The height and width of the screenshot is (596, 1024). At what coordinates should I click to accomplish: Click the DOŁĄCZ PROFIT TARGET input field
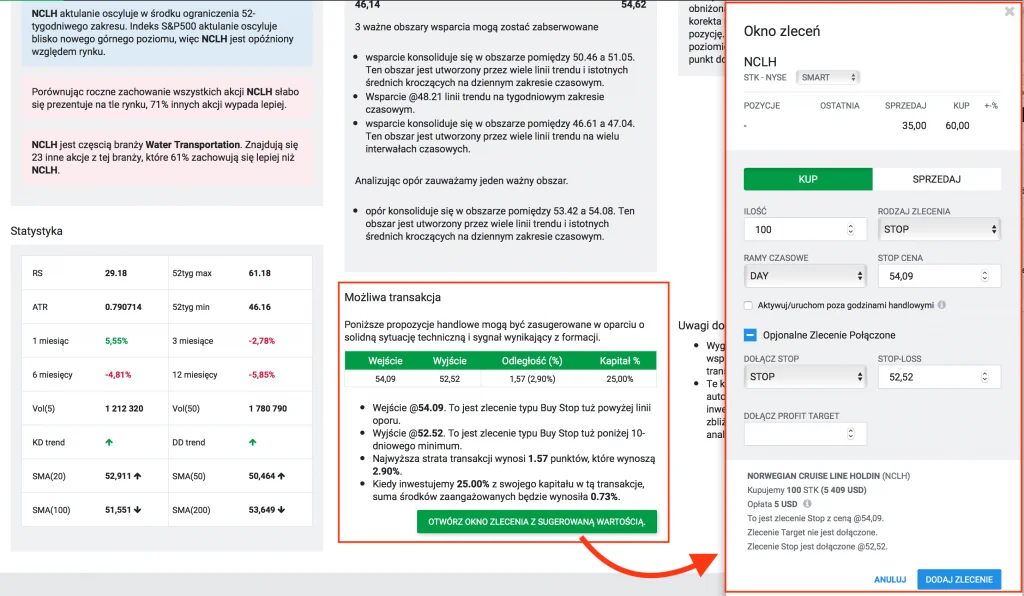coord(805,433)
